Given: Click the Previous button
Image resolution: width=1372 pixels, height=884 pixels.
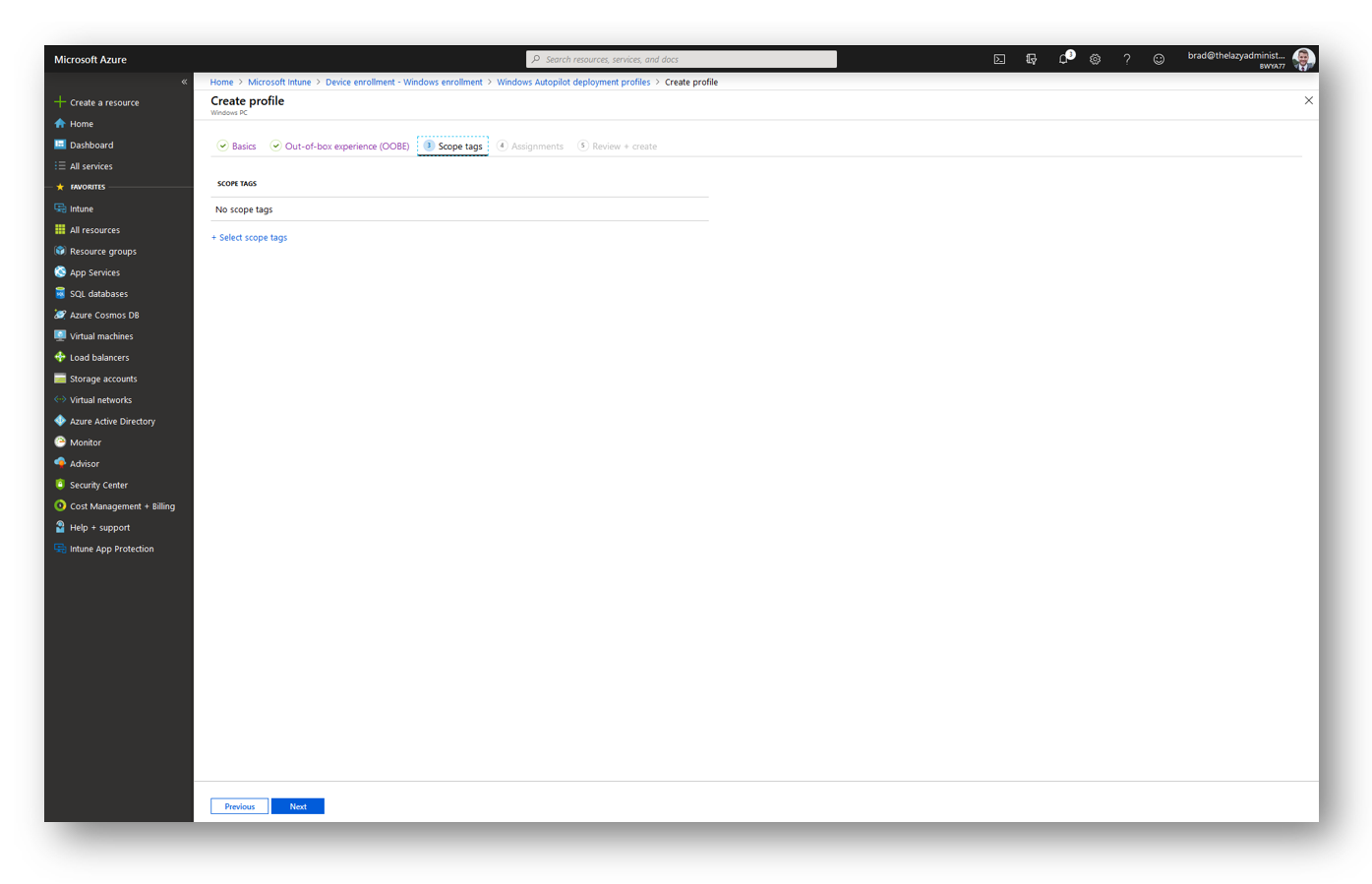Looking at the screenshot, I should pyautogui.click(x=239, y=806).
